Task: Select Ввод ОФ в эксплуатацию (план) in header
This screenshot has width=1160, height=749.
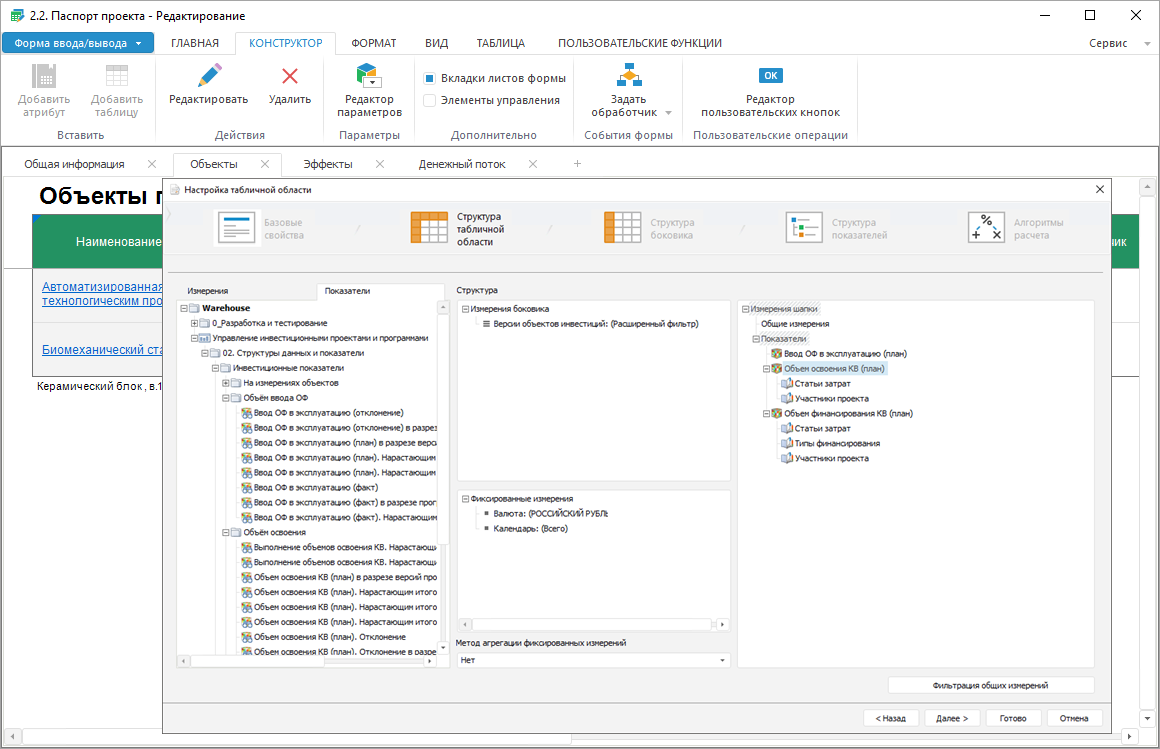Action: 845,354
